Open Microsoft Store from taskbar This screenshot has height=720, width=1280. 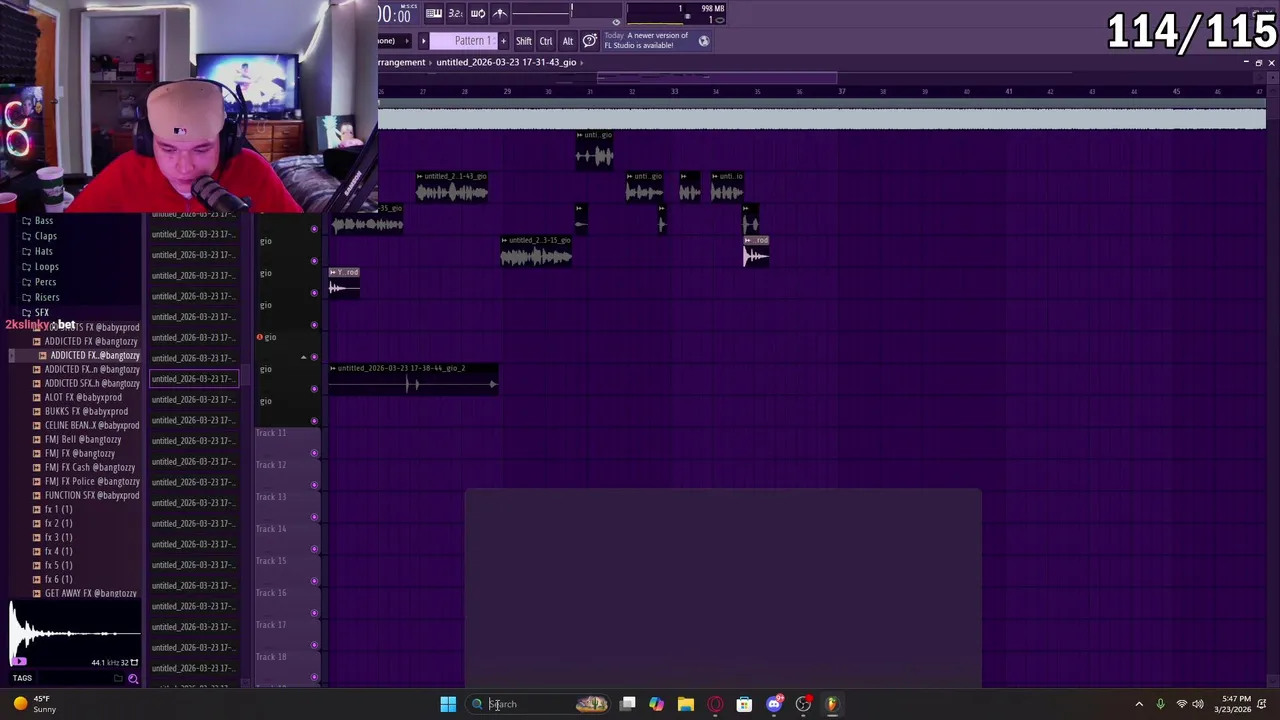pos(744,704)
